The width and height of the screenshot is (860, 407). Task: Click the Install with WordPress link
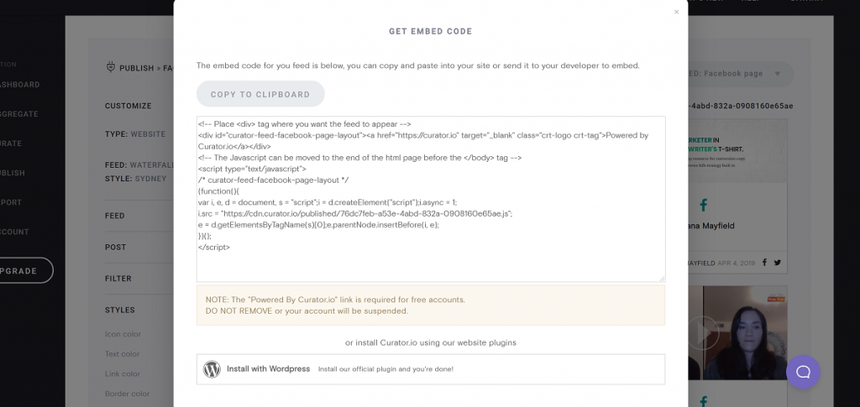coord(268,369)
